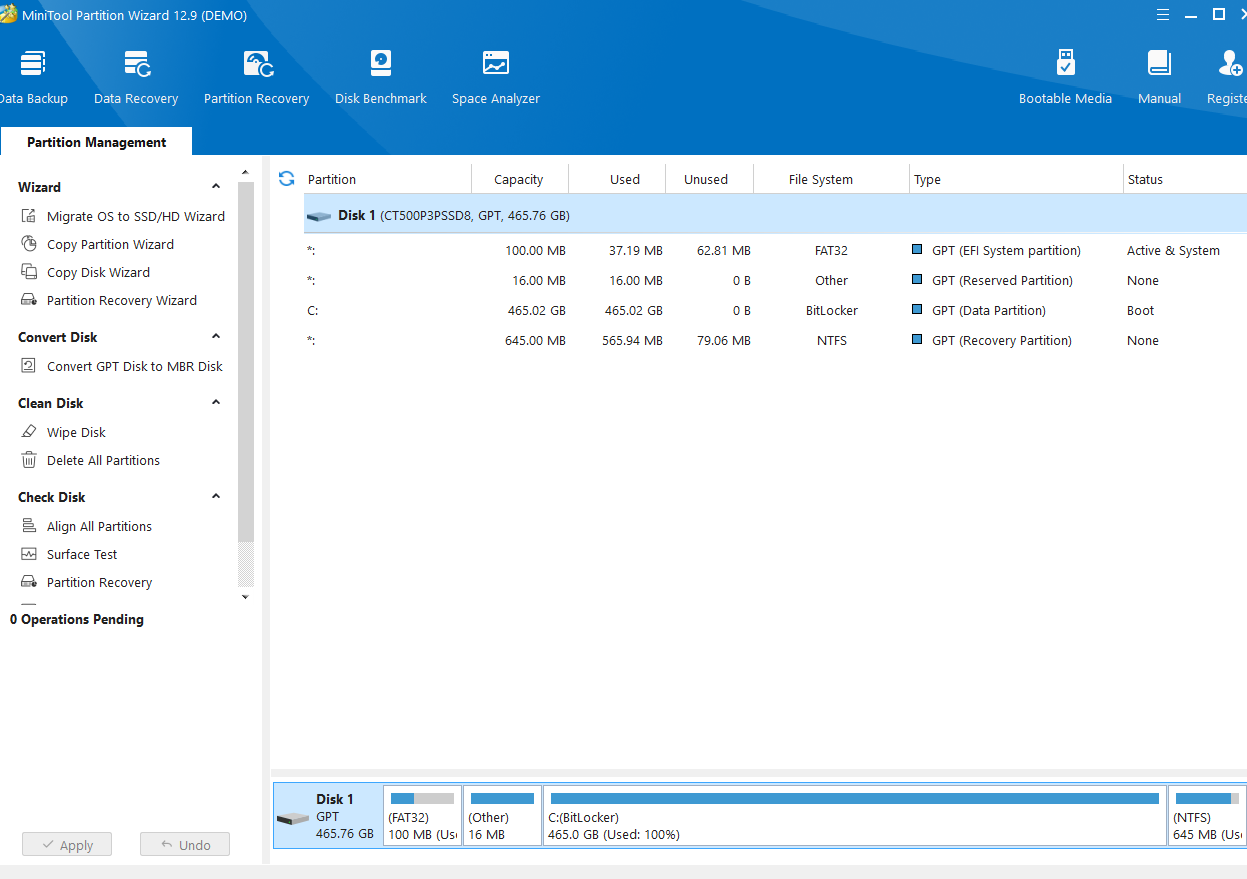Select the Disk 1 header row
1247x879 pixels.
pos(775,215)
